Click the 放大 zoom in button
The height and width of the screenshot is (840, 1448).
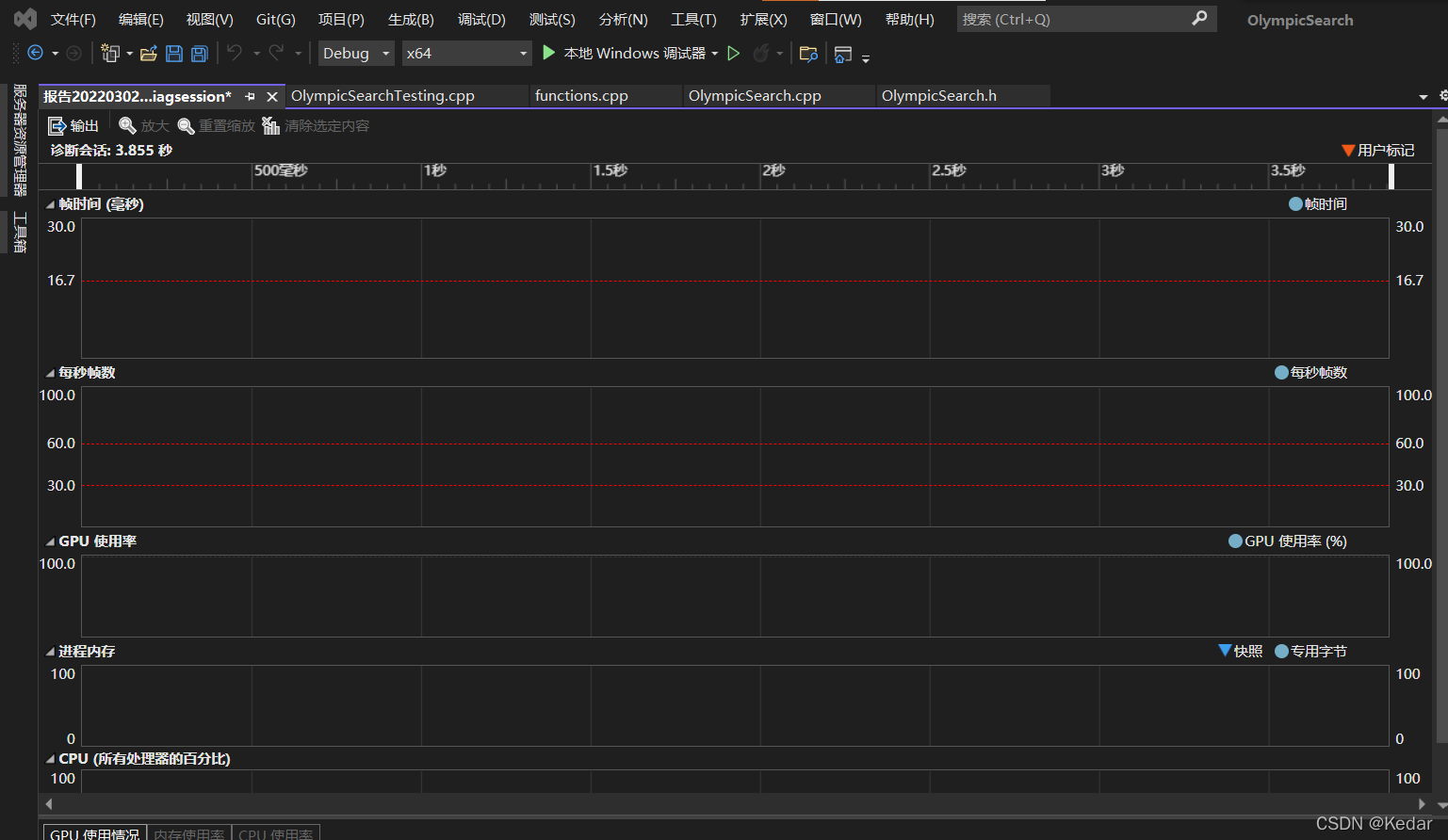coord(143,125)
